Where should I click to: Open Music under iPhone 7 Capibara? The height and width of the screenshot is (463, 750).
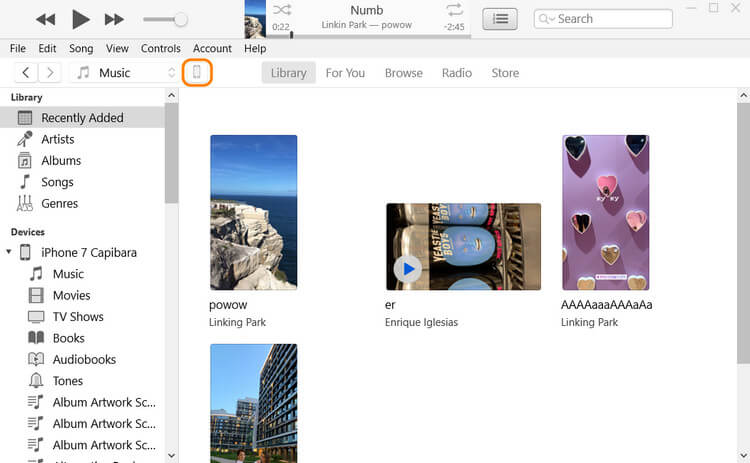[x=68, y=274]
